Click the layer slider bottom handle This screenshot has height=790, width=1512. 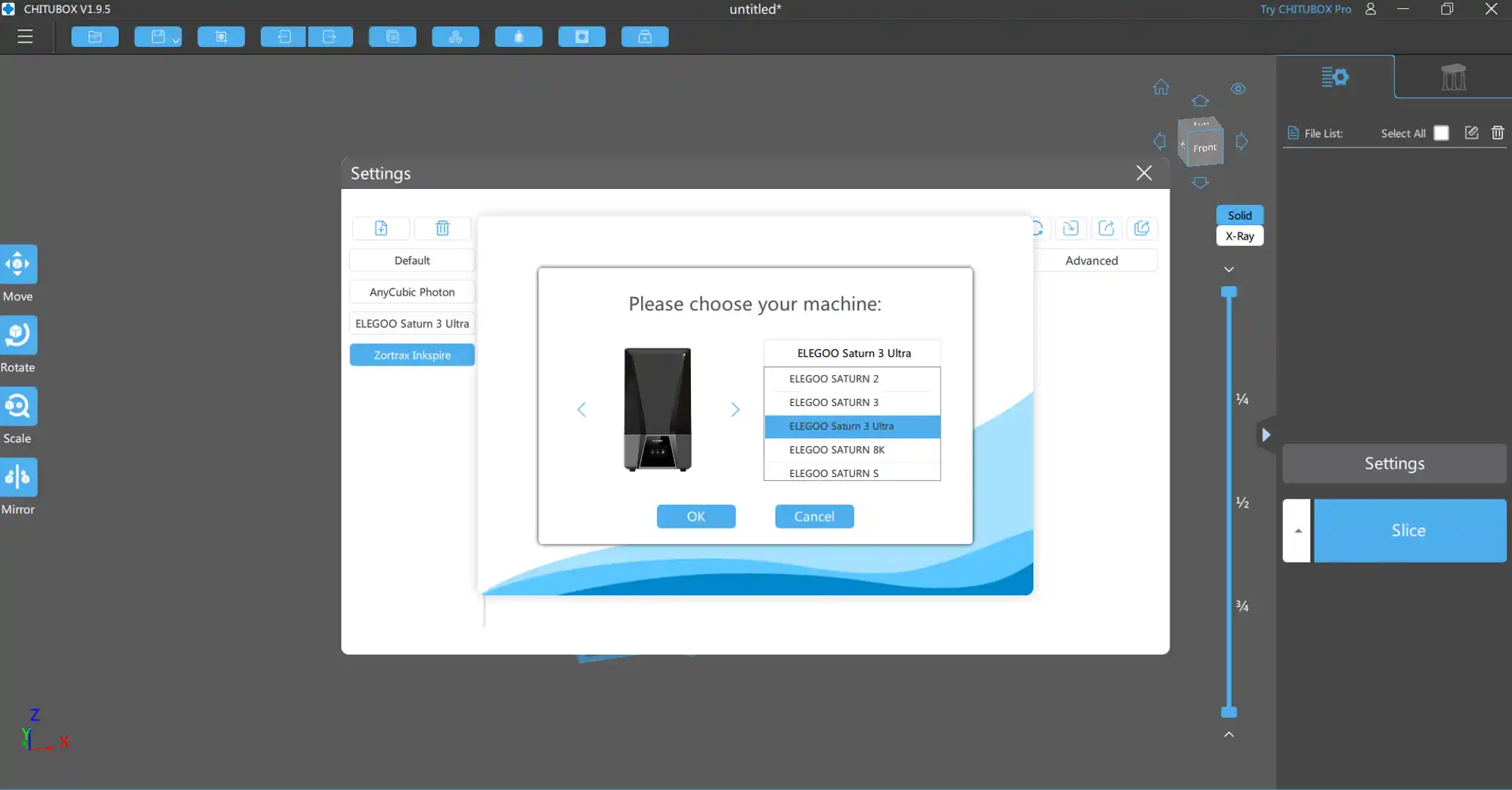pyautogui.click(x=1228, y=711)
